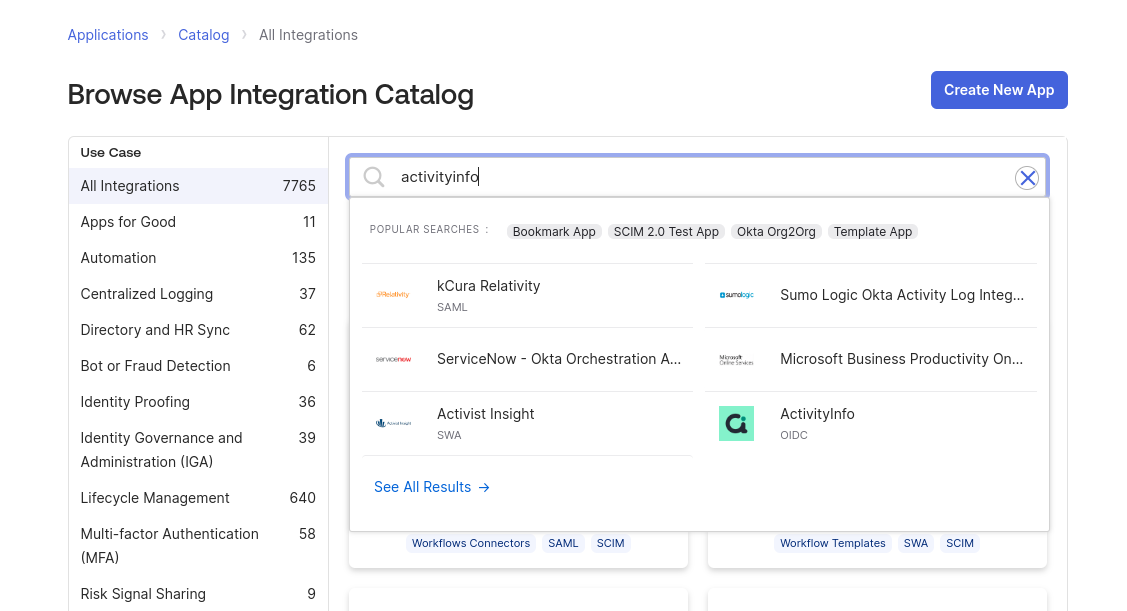Filter by Directory and HR Sync
The width and height of the screenshot is (1127, 611).
pyautogui.click(x=198, y=330)
